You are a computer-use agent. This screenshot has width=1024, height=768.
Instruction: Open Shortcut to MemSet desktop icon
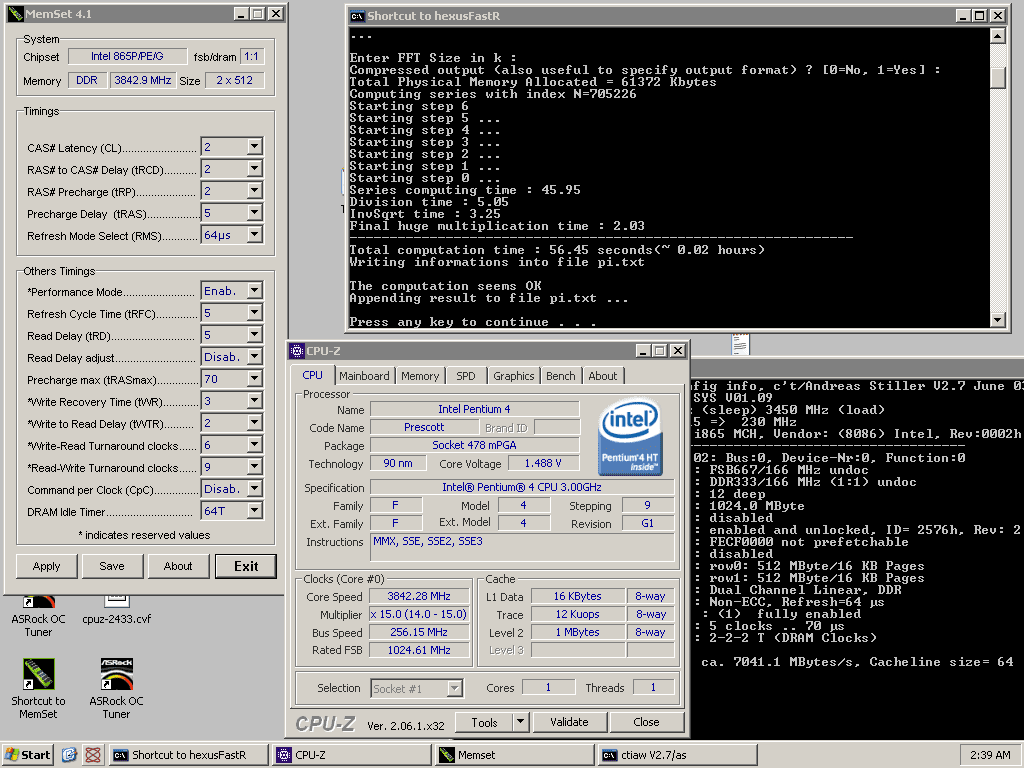tap(39, 688)
